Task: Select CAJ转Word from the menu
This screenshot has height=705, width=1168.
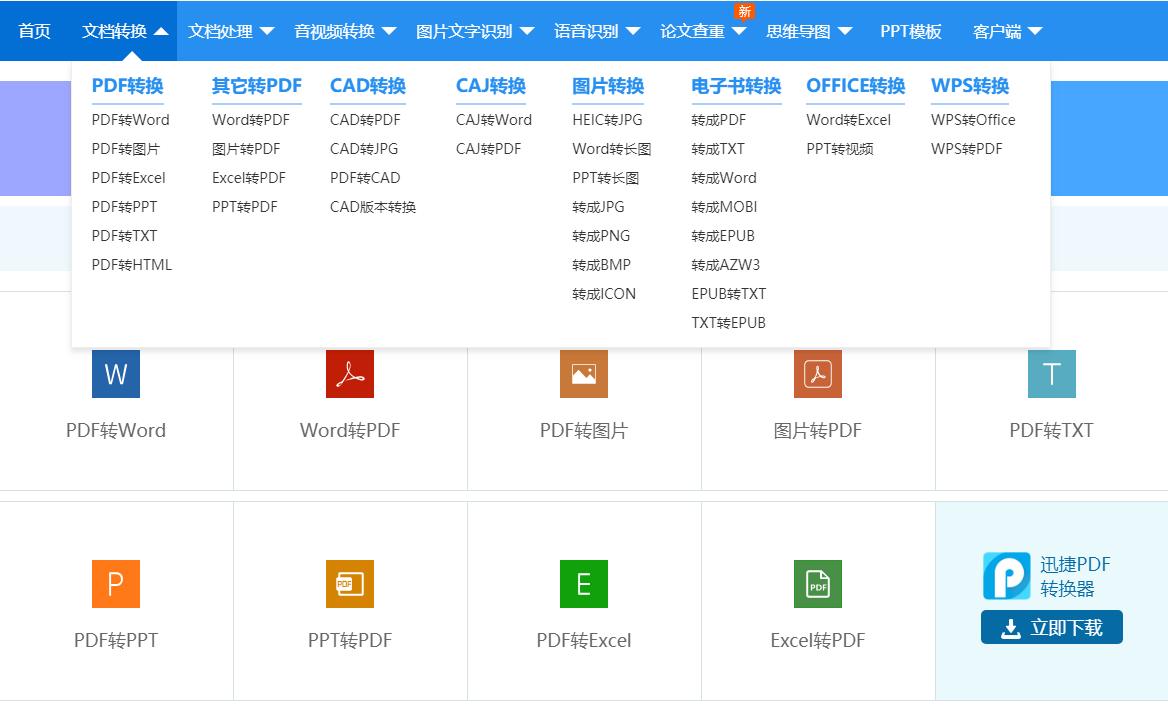Action: [493, 119]
